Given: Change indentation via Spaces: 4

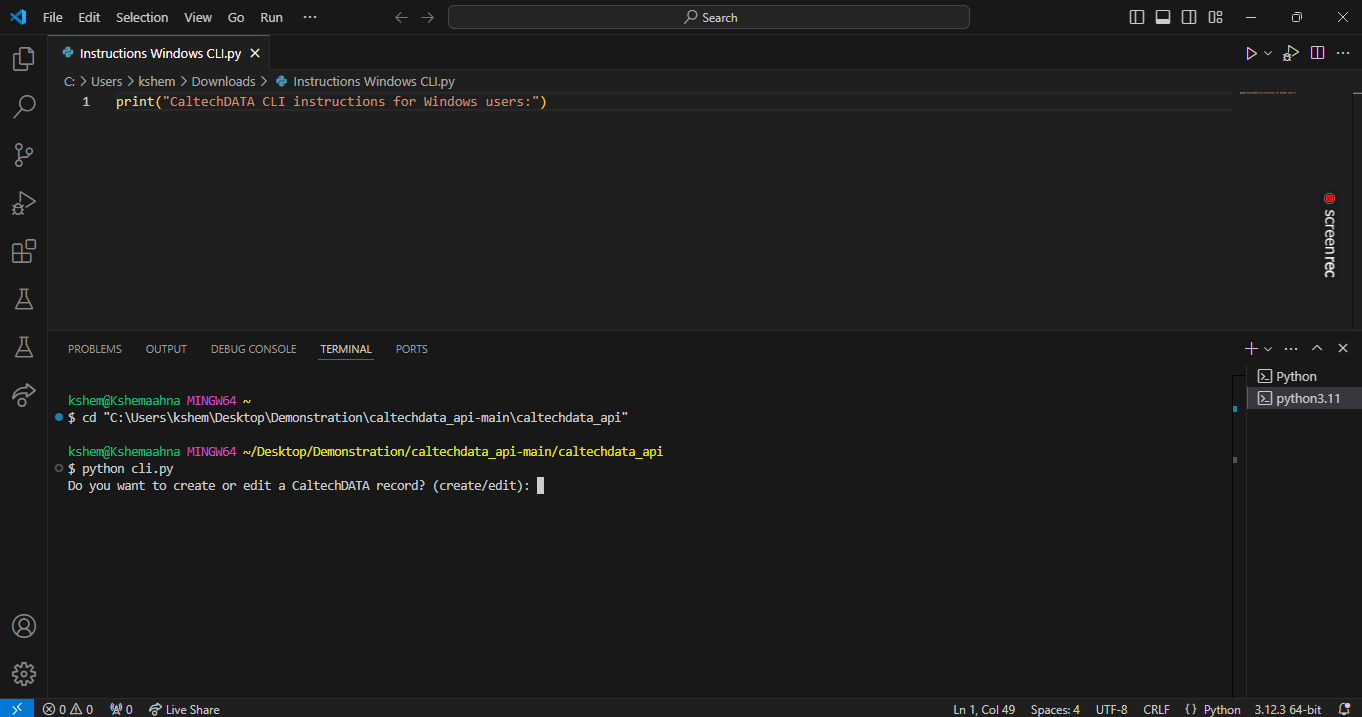Looking at the screenshot, I should pos(1055,709).
